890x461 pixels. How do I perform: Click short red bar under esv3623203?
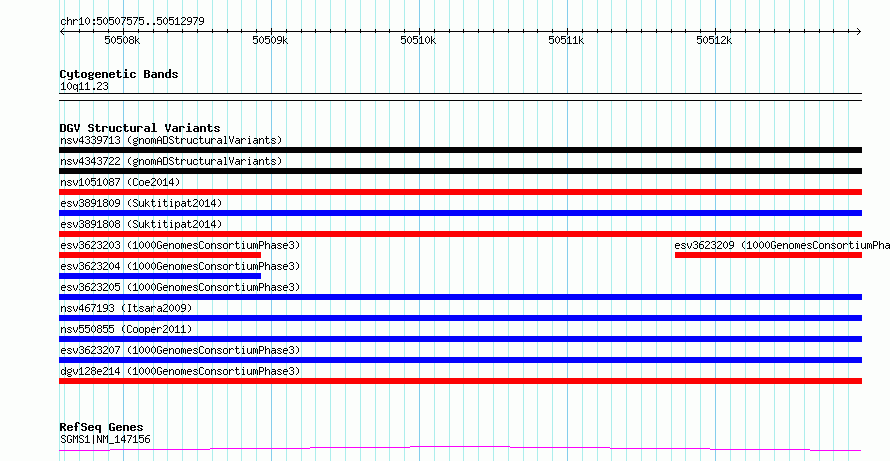(x=160, y=255)
